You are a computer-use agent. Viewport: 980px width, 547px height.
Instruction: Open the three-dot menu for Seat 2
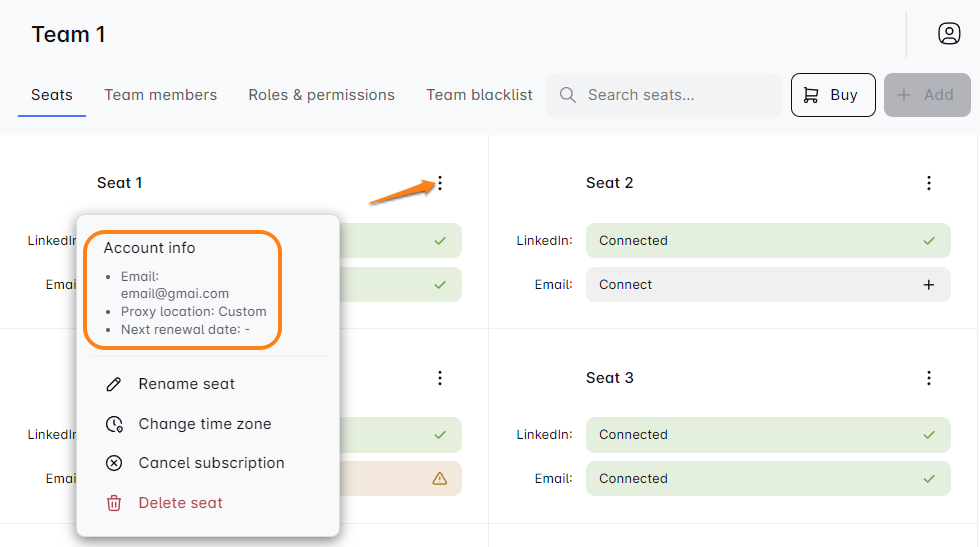(x=928, y=183)
